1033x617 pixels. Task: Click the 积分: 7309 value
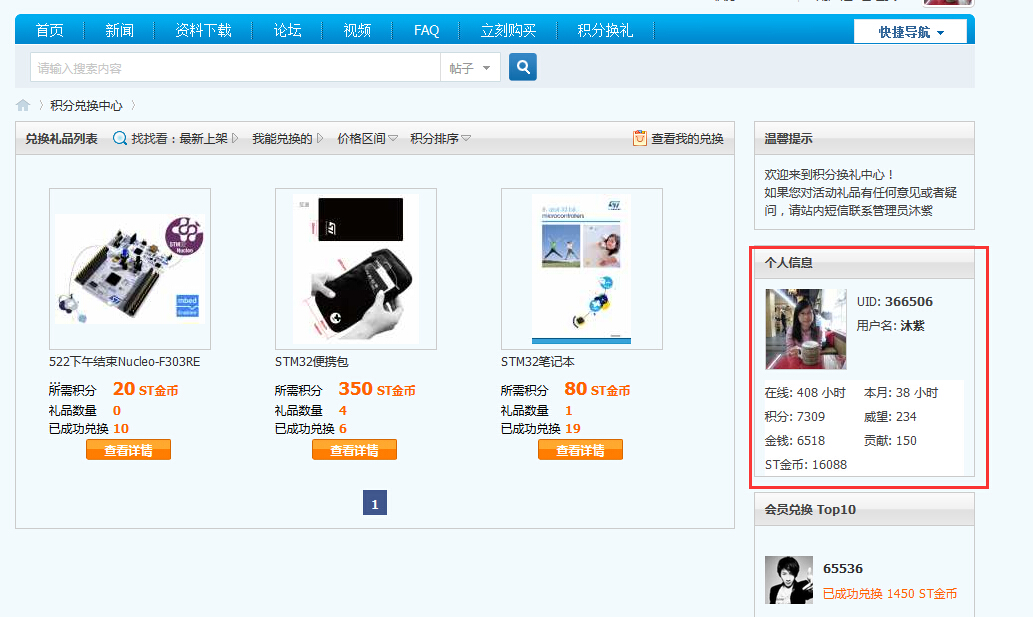pyautogui.click(x=795, y=416)
